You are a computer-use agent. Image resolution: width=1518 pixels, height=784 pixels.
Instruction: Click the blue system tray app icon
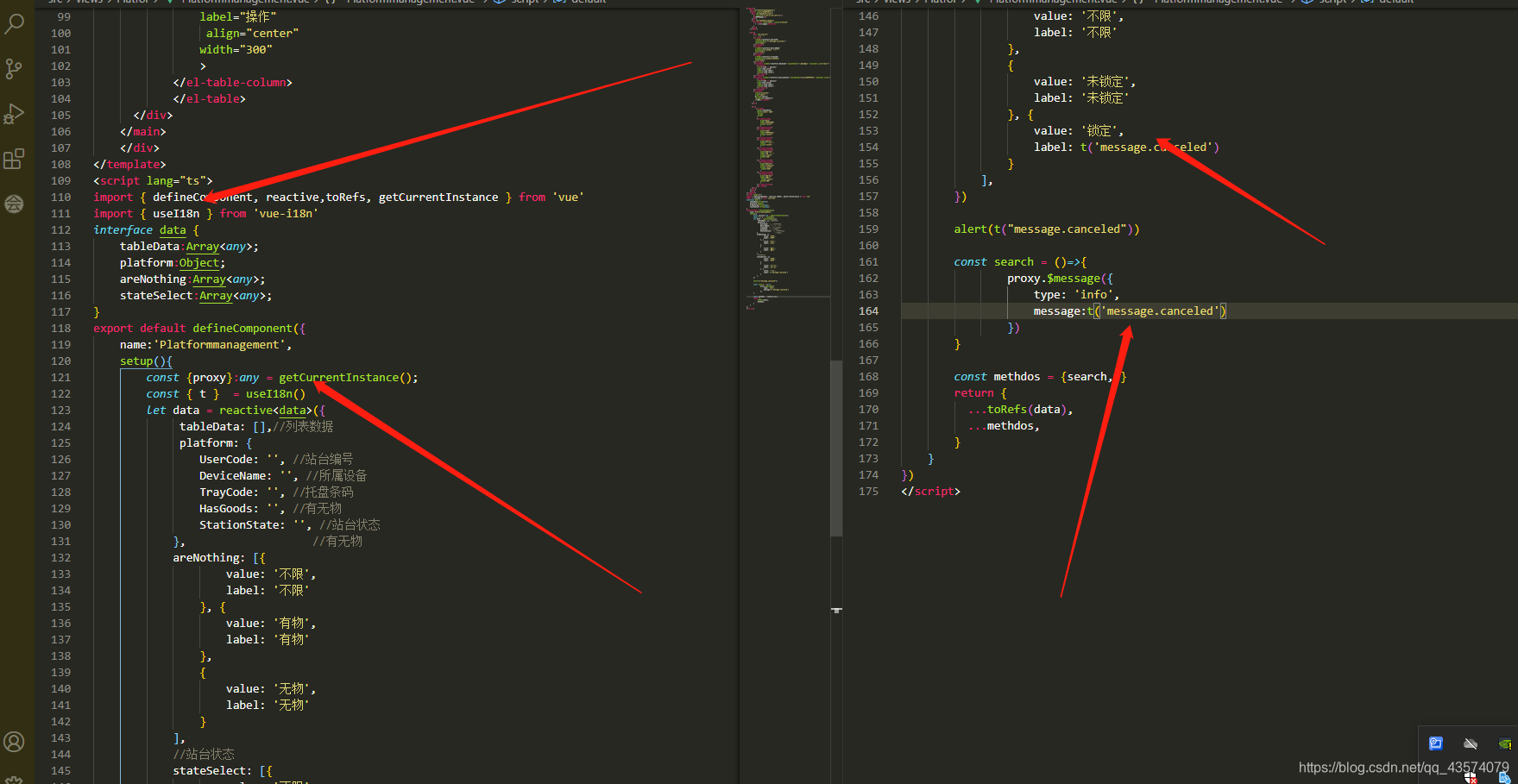(1436, 743)
